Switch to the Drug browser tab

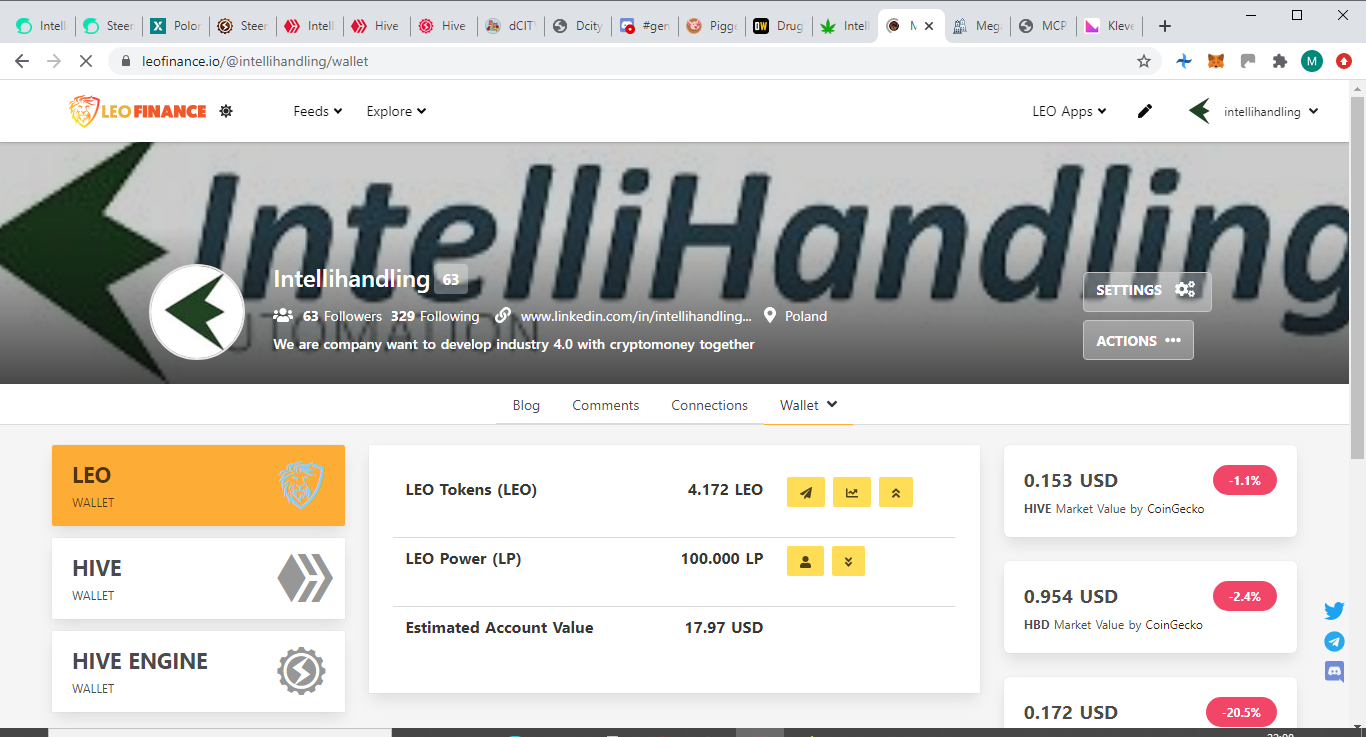(778, 26)
